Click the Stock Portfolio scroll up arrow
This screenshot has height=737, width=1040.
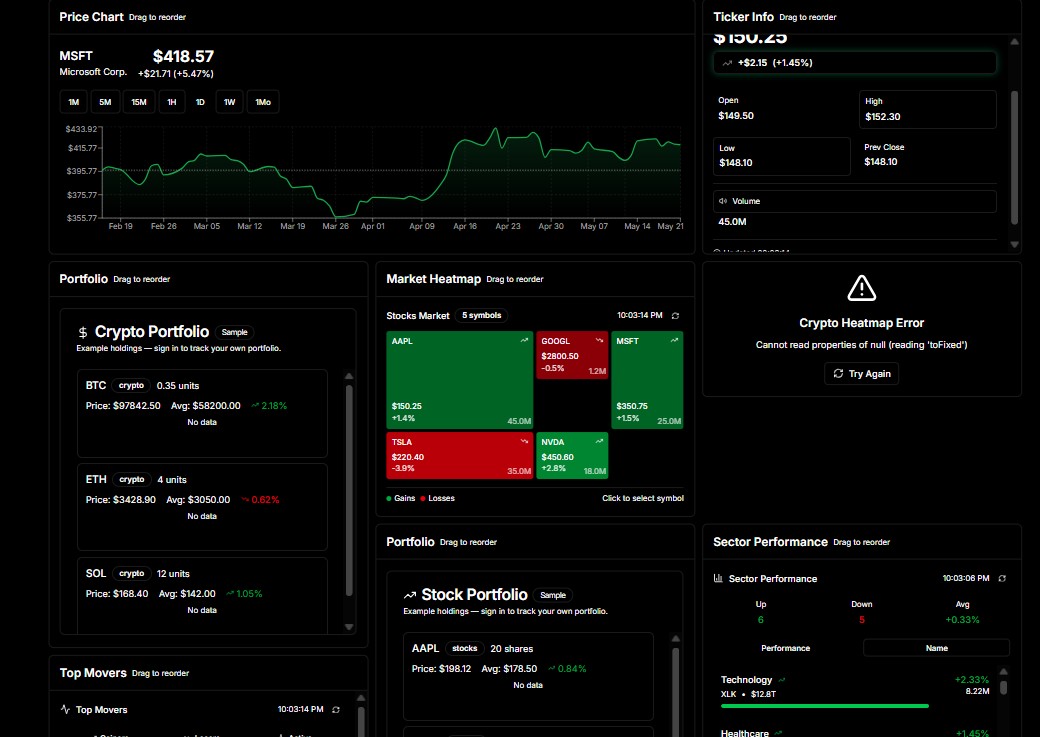675,639
